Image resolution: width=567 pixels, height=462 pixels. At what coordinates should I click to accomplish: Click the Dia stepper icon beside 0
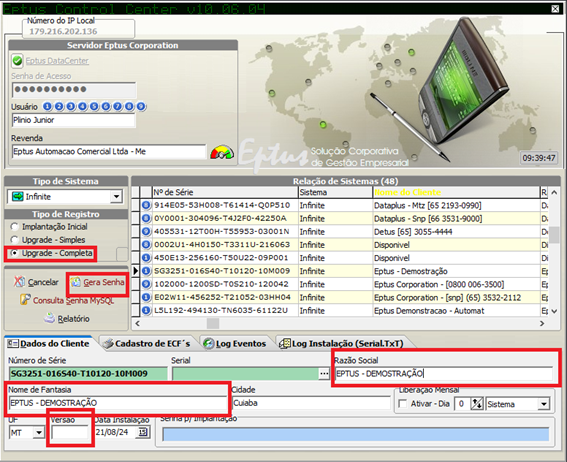pos(477,404)
